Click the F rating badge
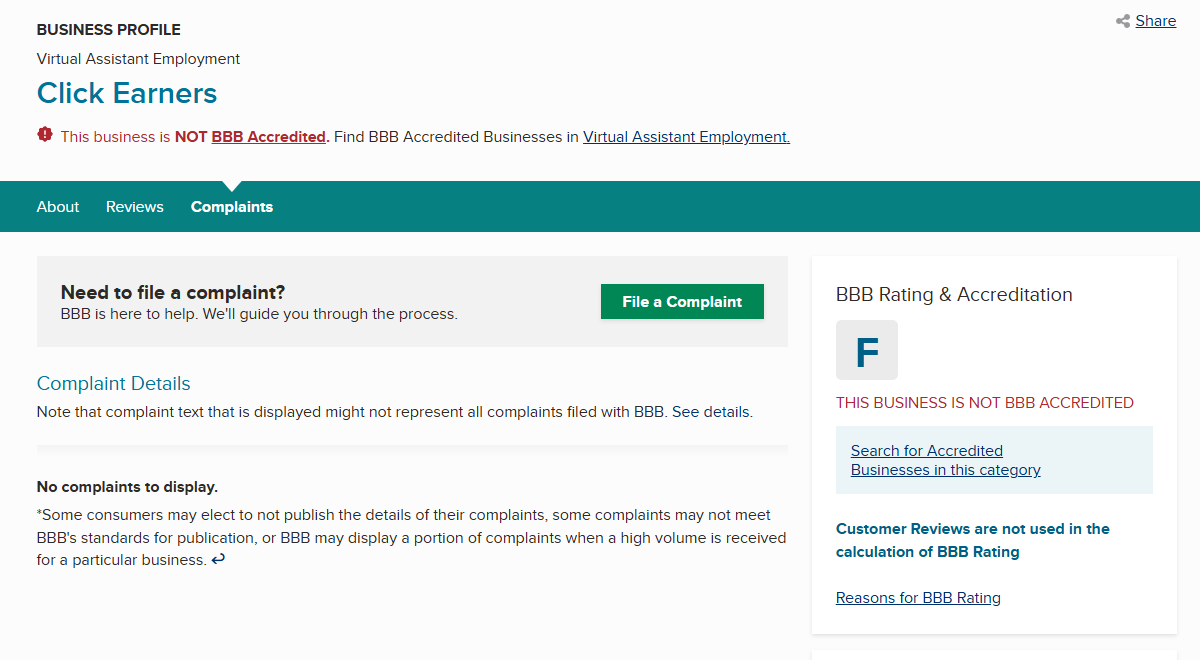Viewport: 1200px width, 660px height. click(x=867, y=350)
